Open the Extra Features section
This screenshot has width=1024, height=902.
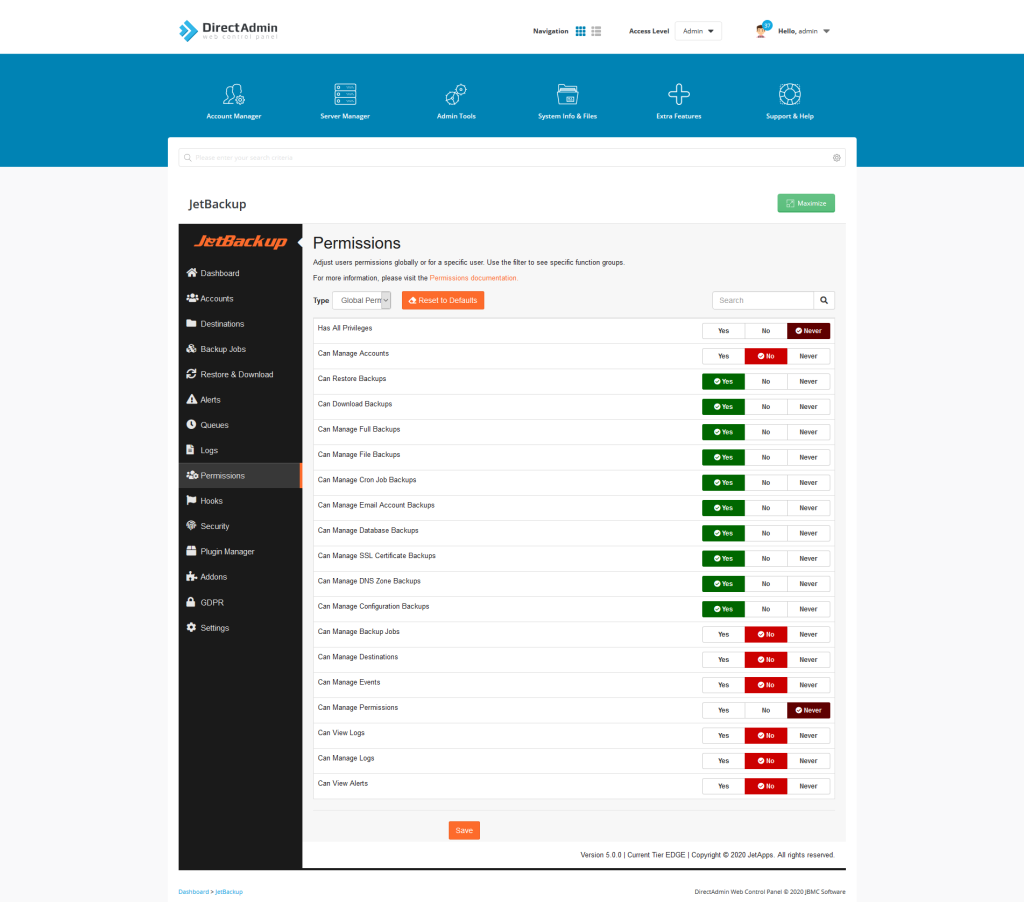tap(678, 100)
